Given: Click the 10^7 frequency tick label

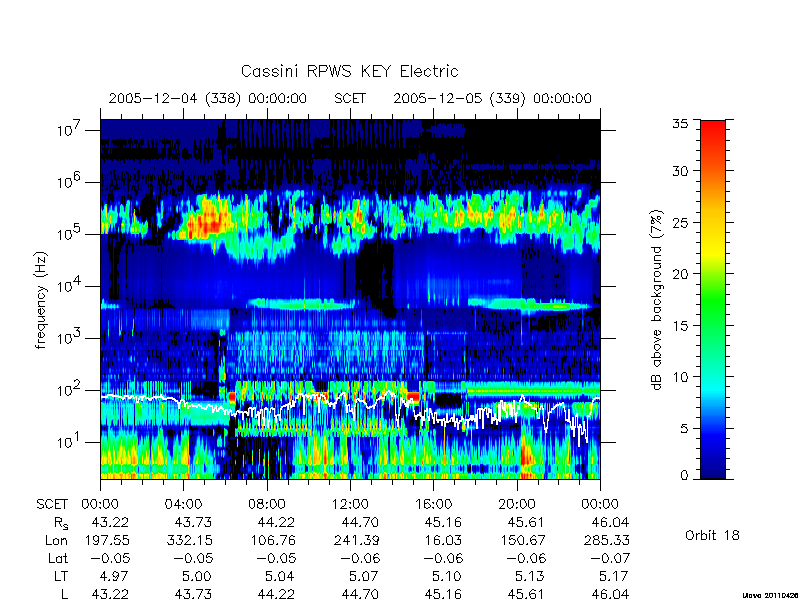Looking at the screenshot, I should (70, 130).
